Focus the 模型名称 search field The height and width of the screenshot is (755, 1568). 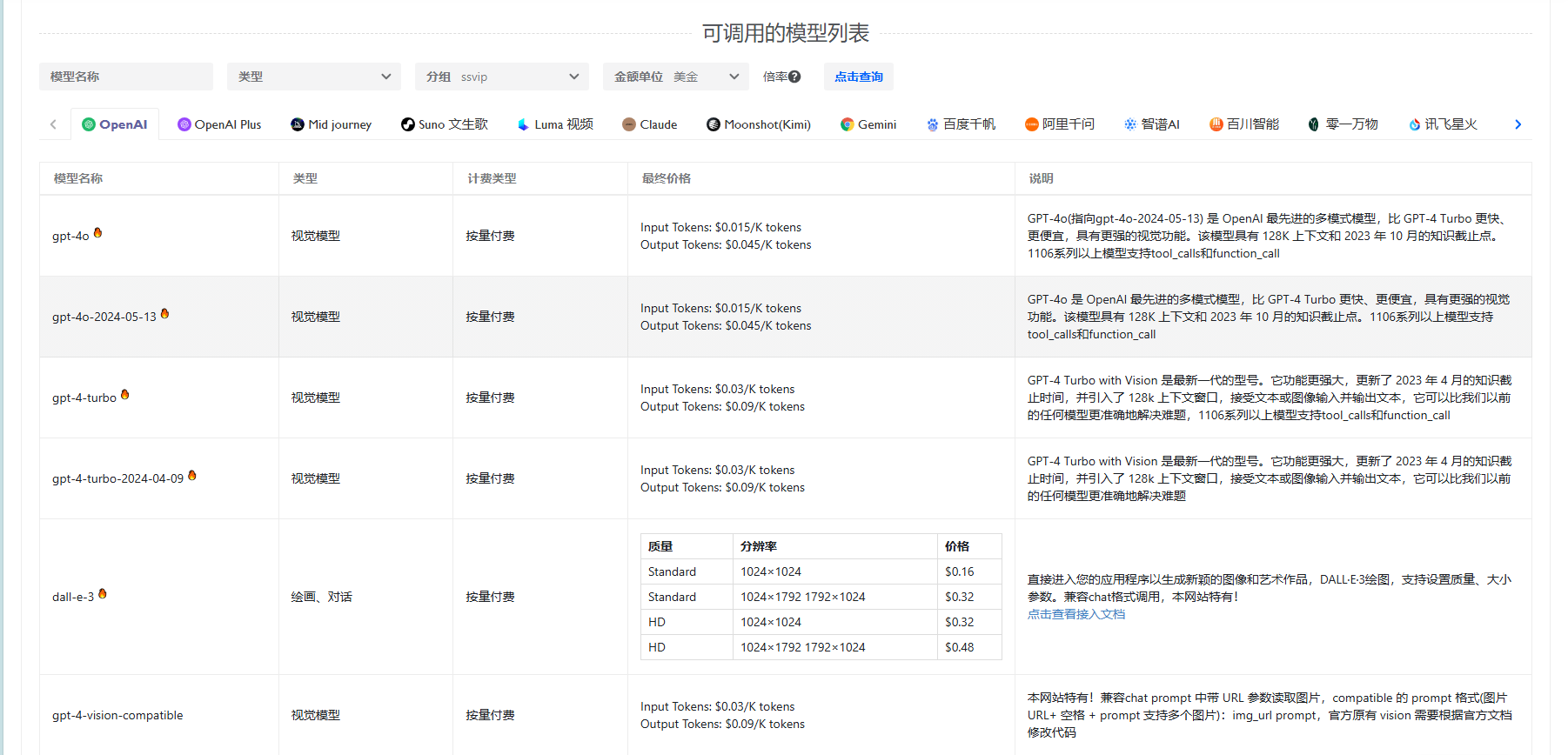[126, 77]
